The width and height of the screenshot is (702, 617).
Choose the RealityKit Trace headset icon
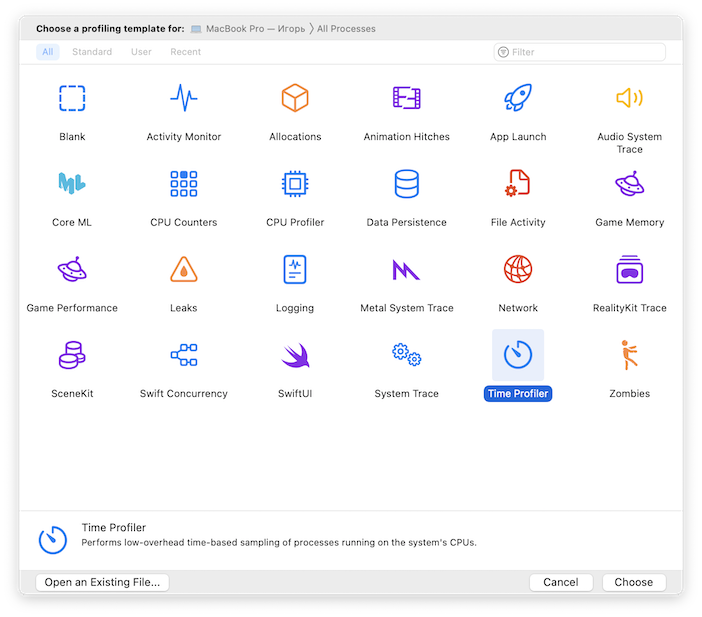[x=629, y=270]
